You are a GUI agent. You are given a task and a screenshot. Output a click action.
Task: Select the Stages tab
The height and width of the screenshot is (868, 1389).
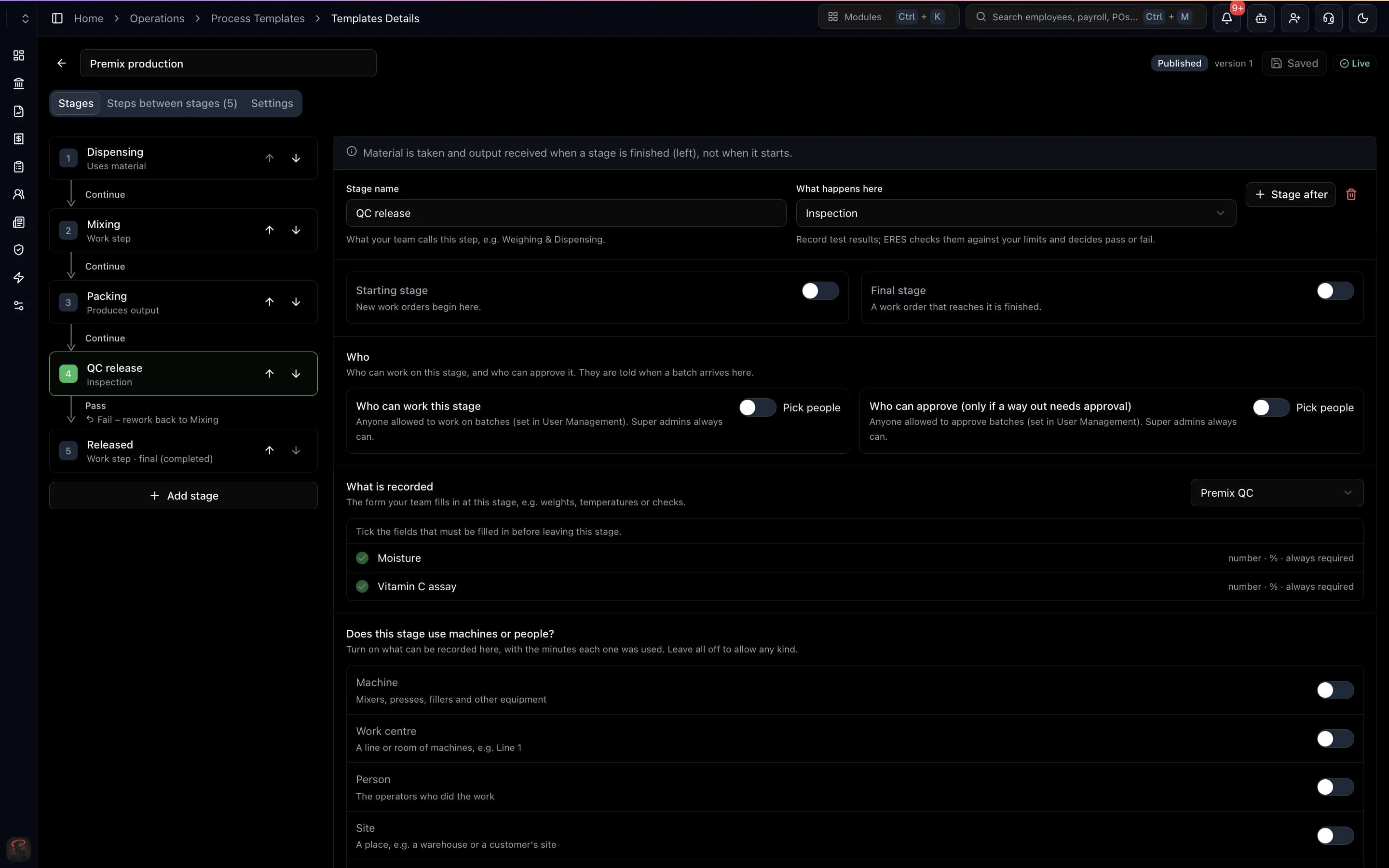(x=76, y=103)
